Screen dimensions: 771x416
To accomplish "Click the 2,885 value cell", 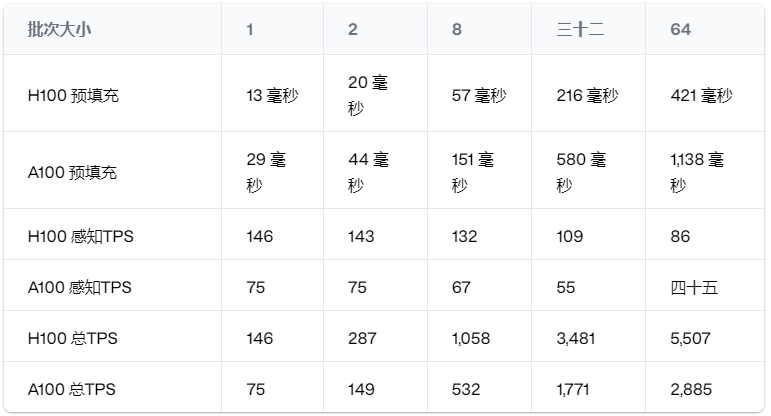I will 690,389.
